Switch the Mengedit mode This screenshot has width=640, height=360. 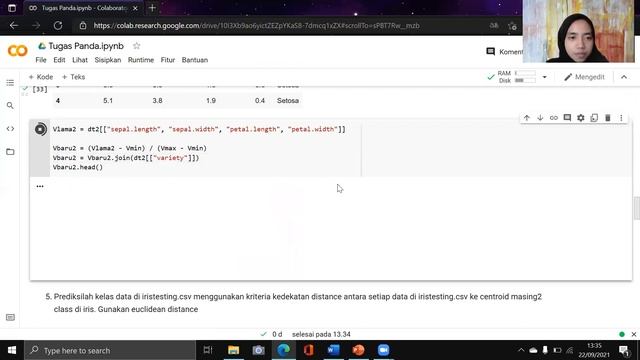coord(584,77)
